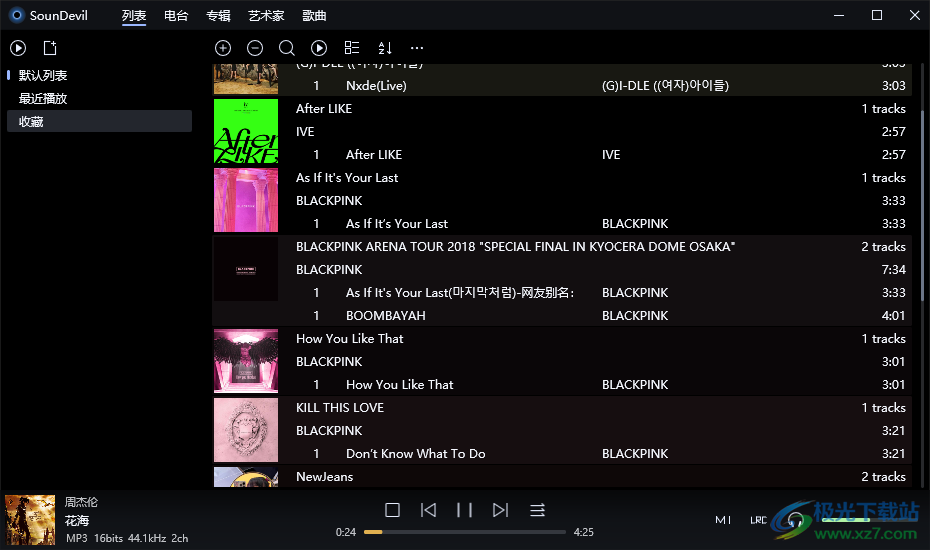
Task: Click the As If It's Your Last album cover
Action: click(x=246, y=200)
